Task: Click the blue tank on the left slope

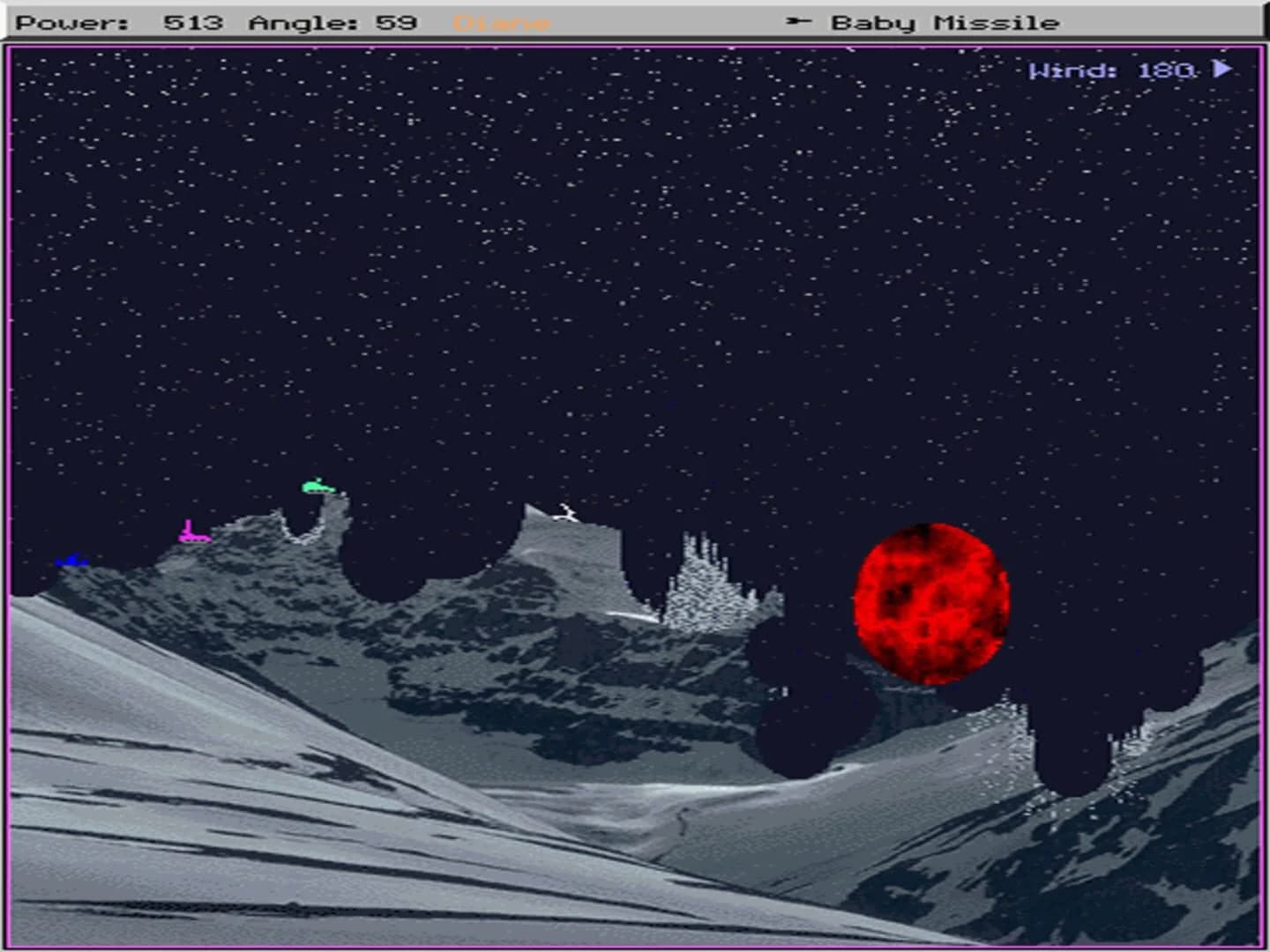Action: [x=73, y=561]
